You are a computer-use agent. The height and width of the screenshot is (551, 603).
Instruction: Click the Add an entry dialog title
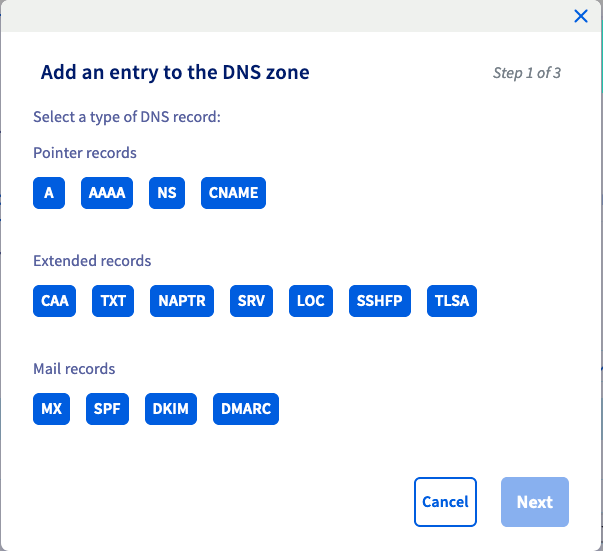coord(175,72)
